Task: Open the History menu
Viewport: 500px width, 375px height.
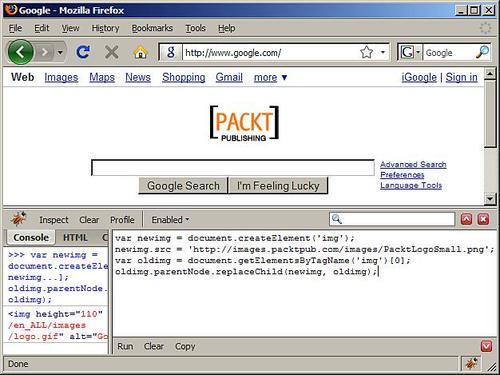Action: pyautogui.click(x=105, y=28)
